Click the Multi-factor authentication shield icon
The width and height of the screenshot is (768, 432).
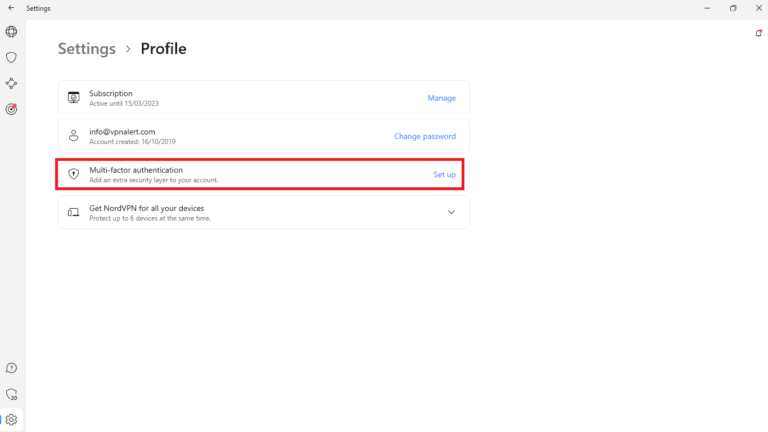pos(73,174)
